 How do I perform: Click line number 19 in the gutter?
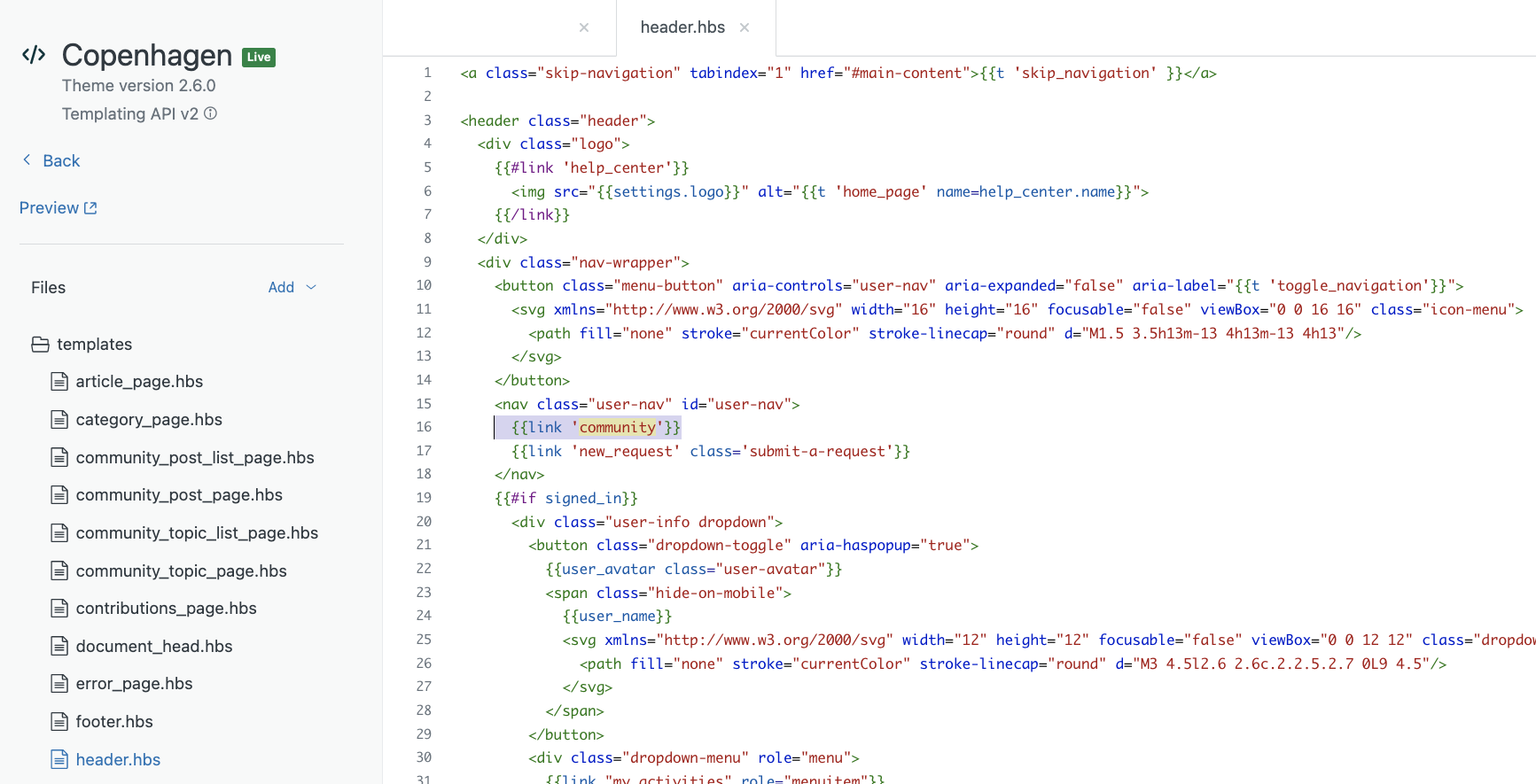pos(424,498)
